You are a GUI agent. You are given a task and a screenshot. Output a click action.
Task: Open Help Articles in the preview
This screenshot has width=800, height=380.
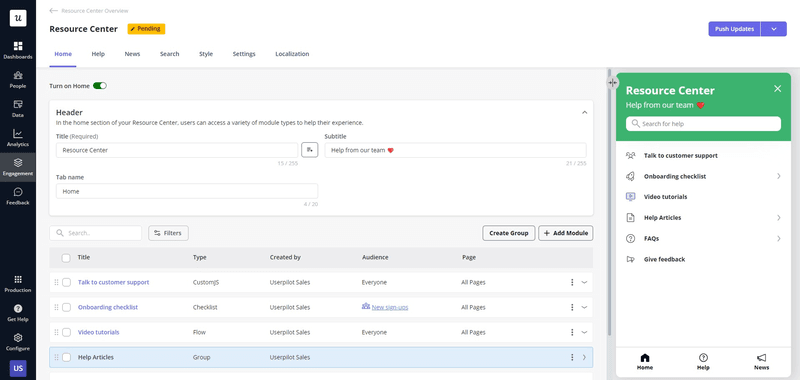pos(703,217)
